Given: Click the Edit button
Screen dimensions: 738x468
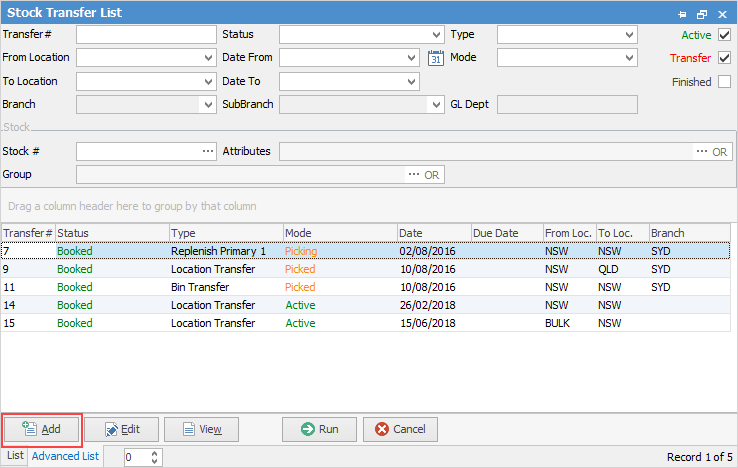Looking at the screenshot, I should coord(121,429).
